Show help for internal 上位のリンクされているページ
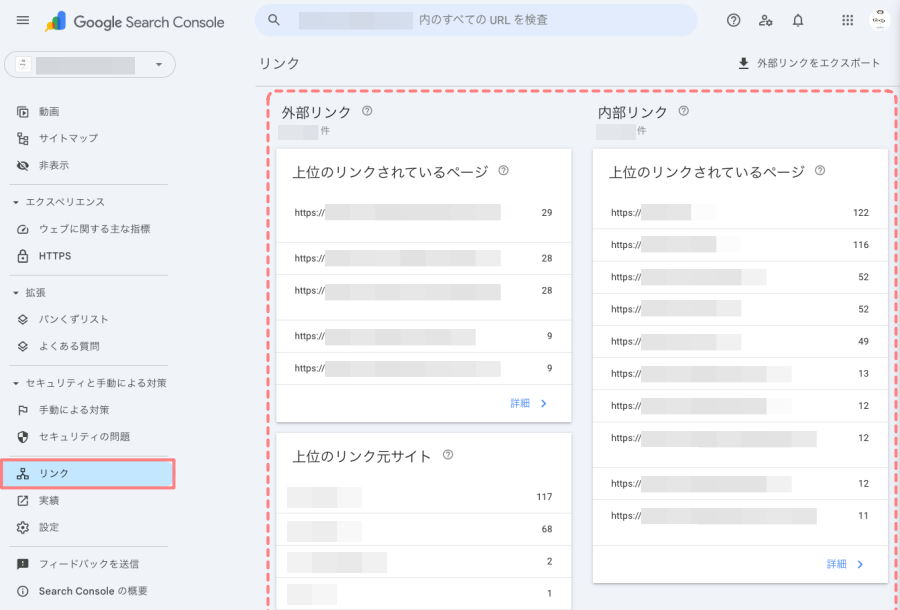The height and width of the screenshot is (610, 900). tap(820, 170)
